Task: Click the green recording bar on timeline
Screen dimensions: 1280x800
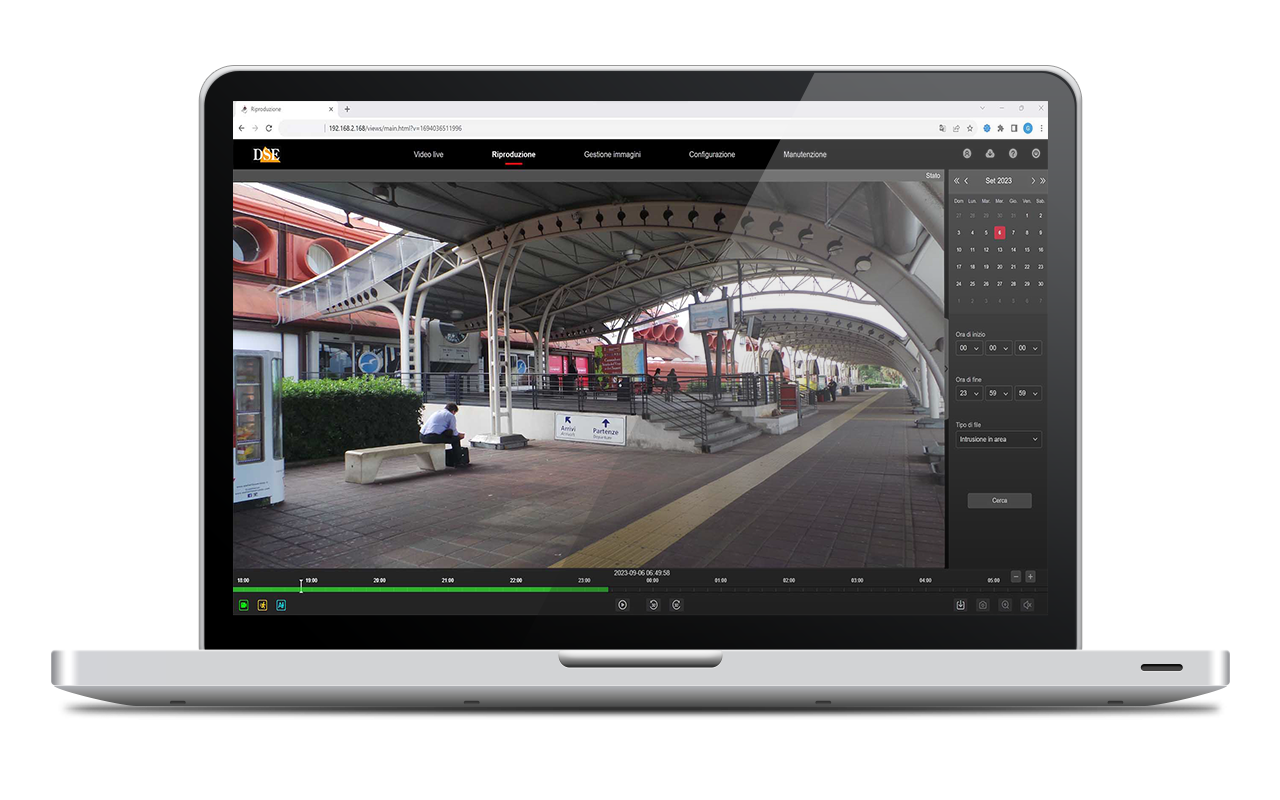Action: 420,590
